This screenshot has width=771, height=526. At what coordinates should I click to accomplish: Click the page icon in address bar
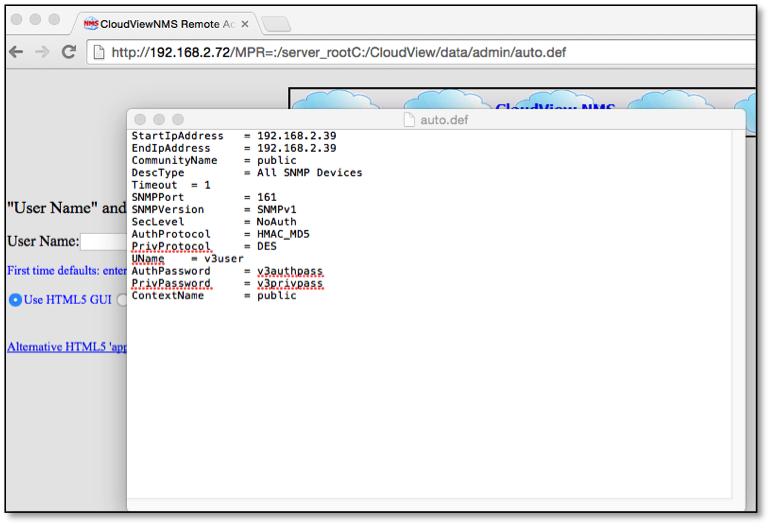pos(99,52)
